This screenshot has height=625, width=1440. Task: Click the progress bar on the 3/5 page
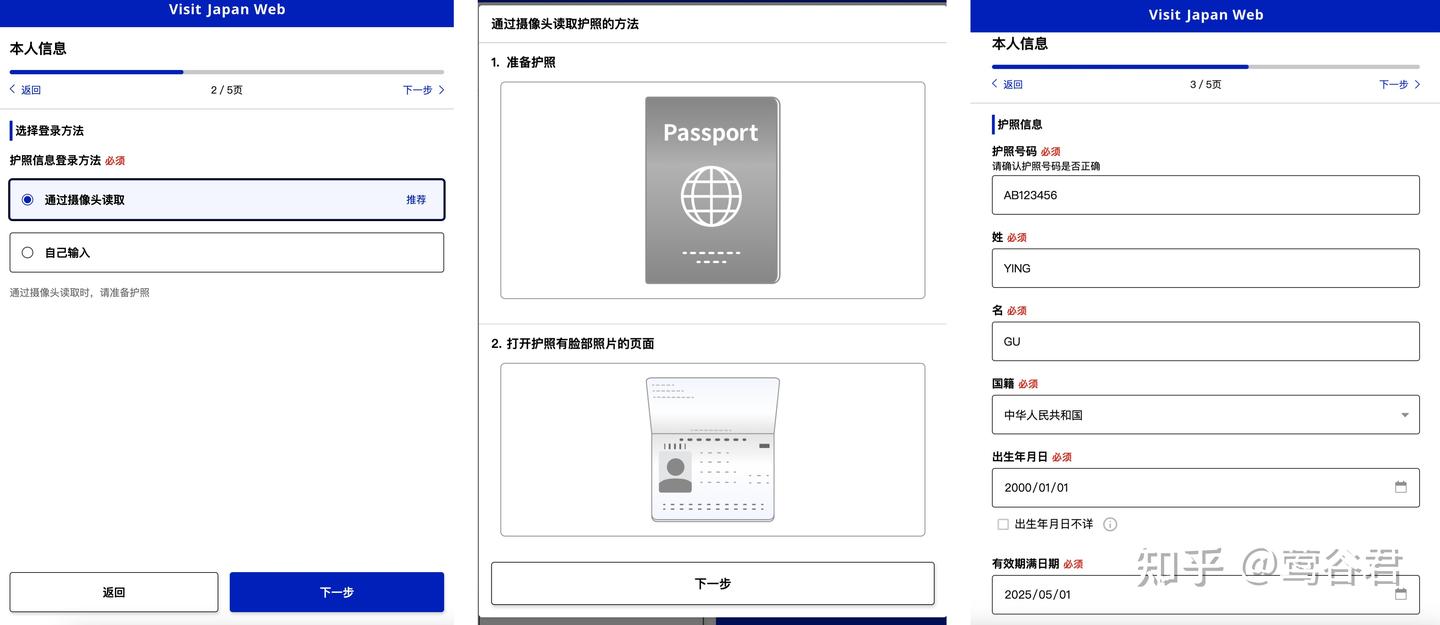[x=1205, y=66]
